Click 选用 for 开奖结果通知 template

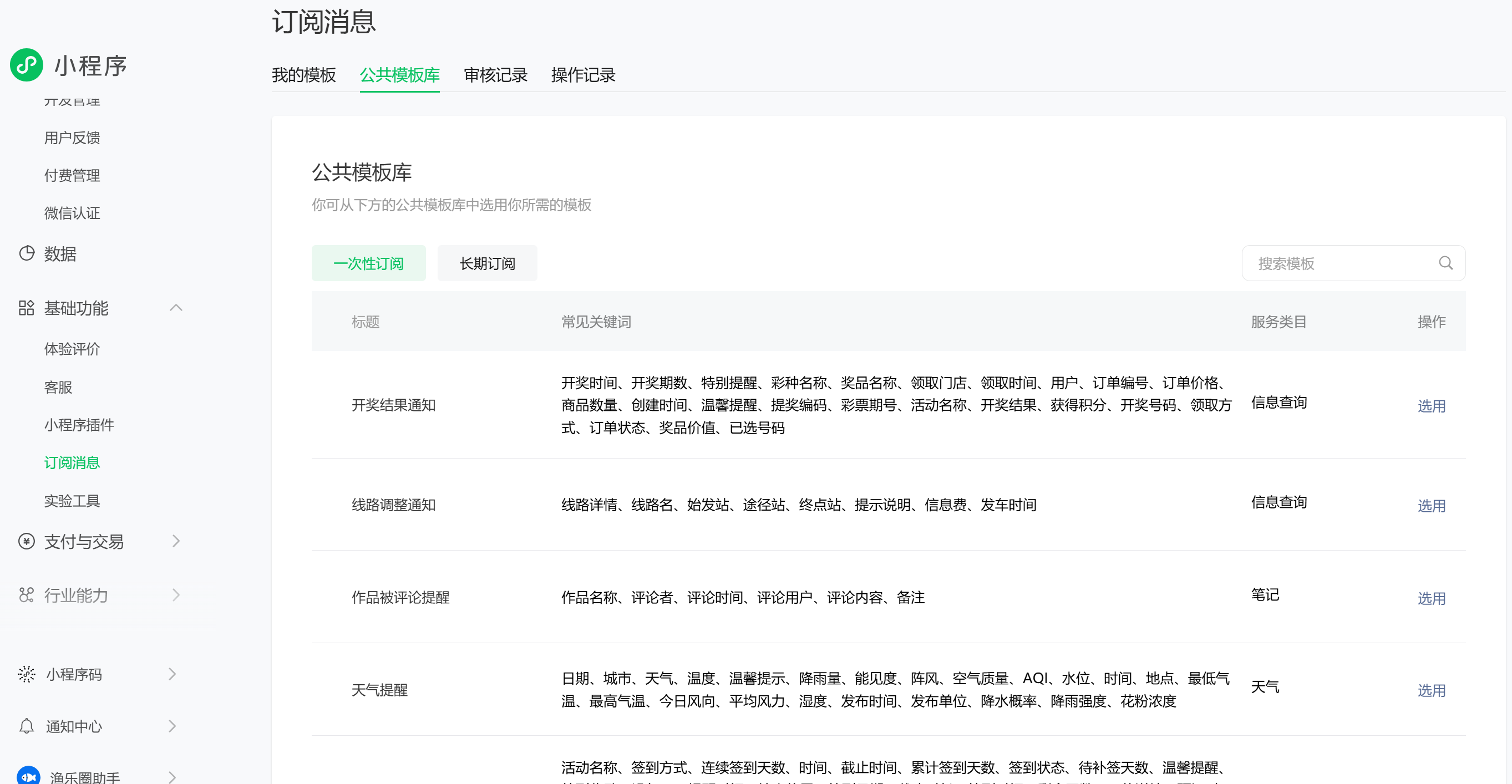click(x=1430, y=405)
